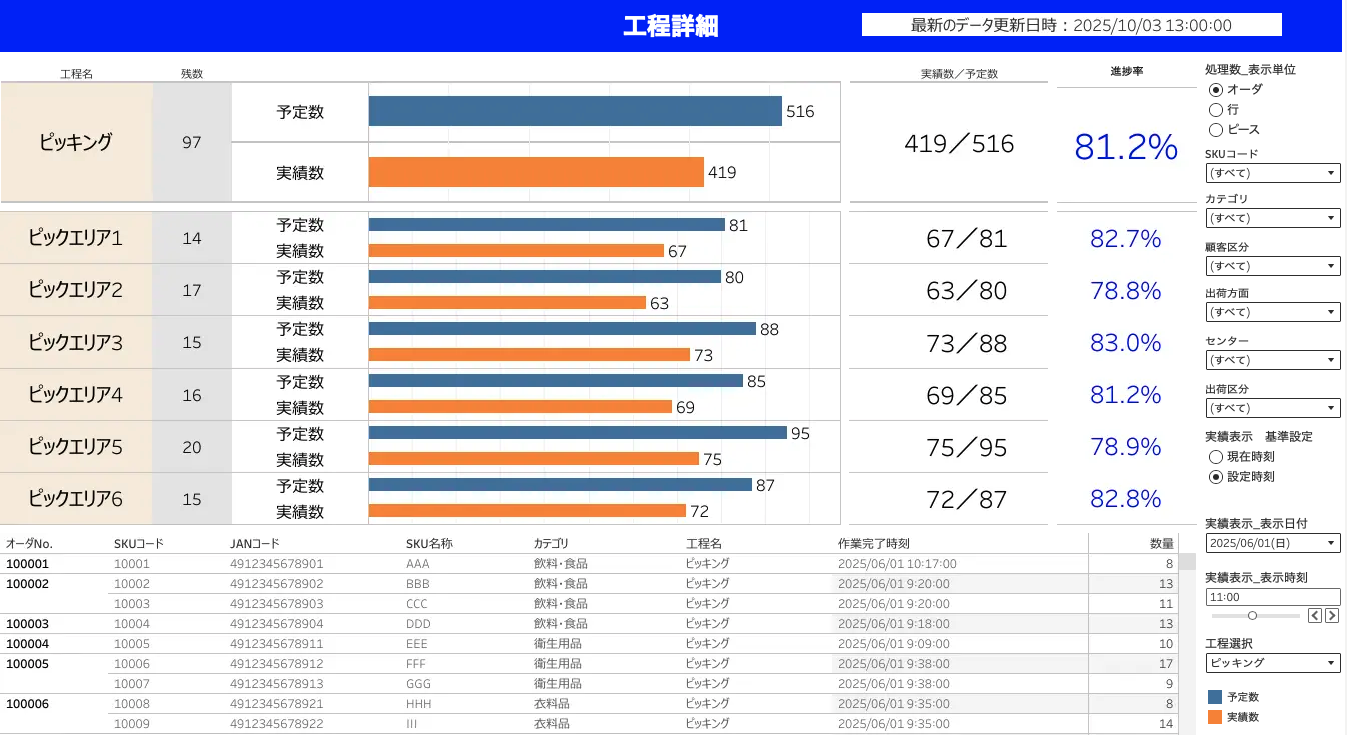The width and height of the screenshot is (1347, 735).
Task: Click the 81.2% progress rate for ピッキング total
Action: coord(1126,147)
